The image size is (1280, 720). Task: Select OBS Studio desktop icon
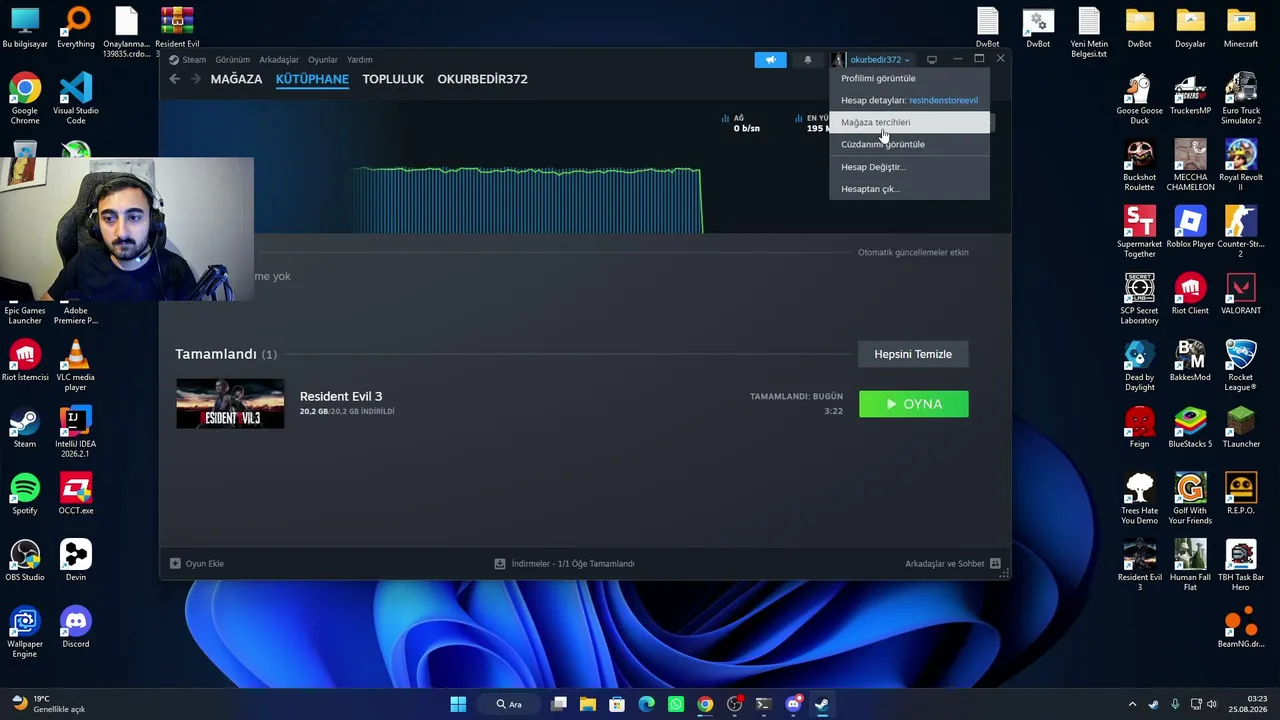[x=25, y=562]
